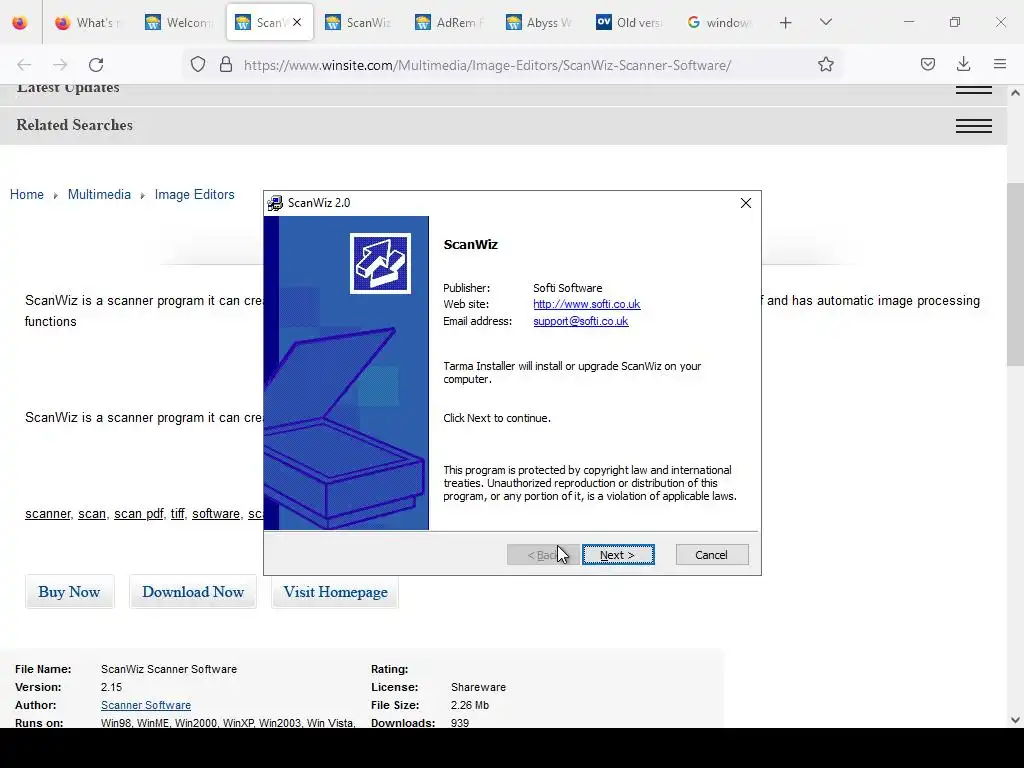Open the list-all-tabs dropdown chevron

pos(825,22)
